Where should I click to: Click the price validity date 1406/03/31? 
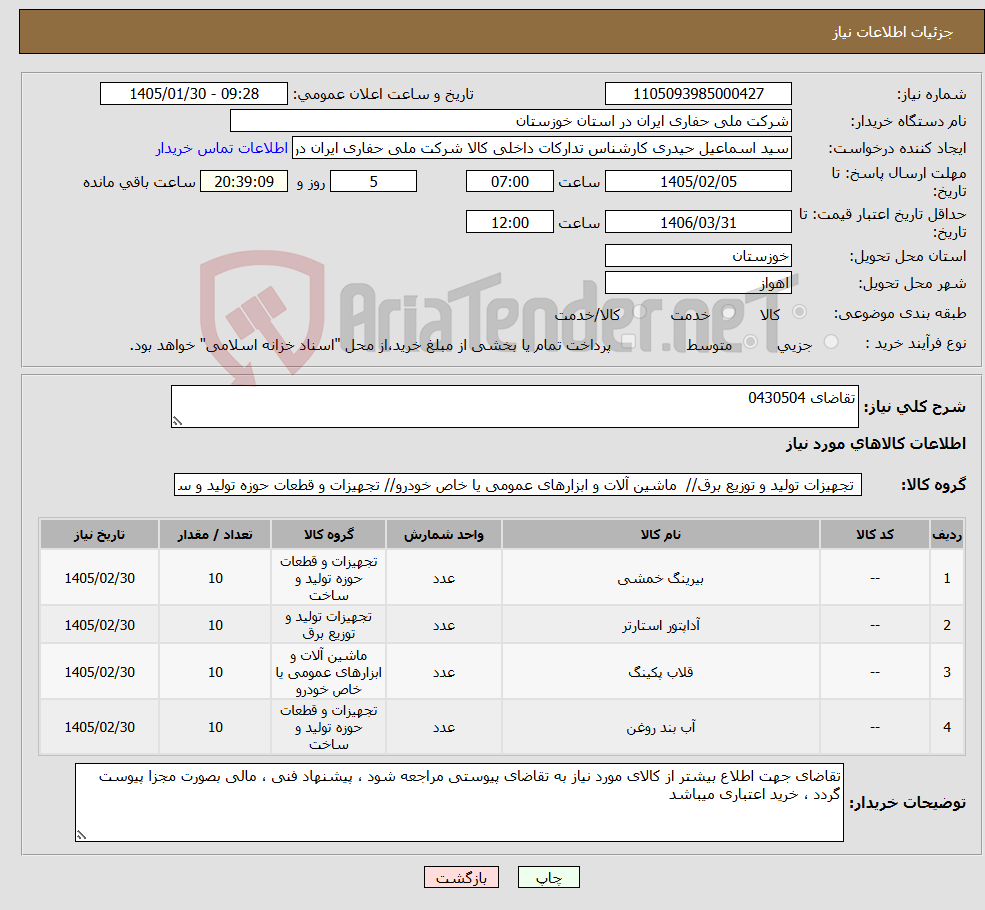698,222
